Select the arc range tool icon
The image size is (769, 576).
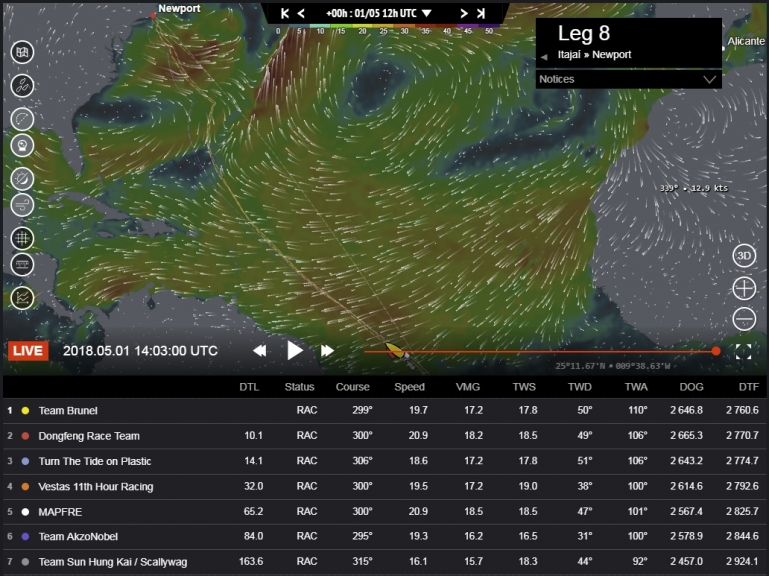22,119
